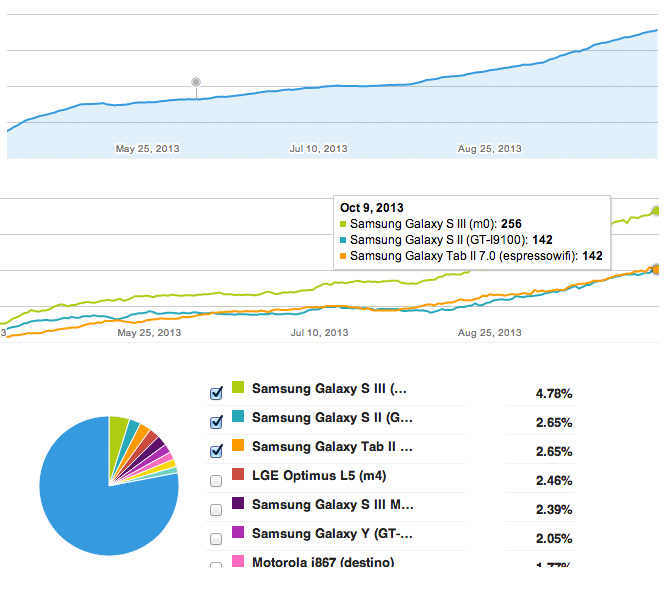Click the red swatch beside LGE Optimus L5
The width and height of the screenshot is (665, 600).
[x=238, y=476]
